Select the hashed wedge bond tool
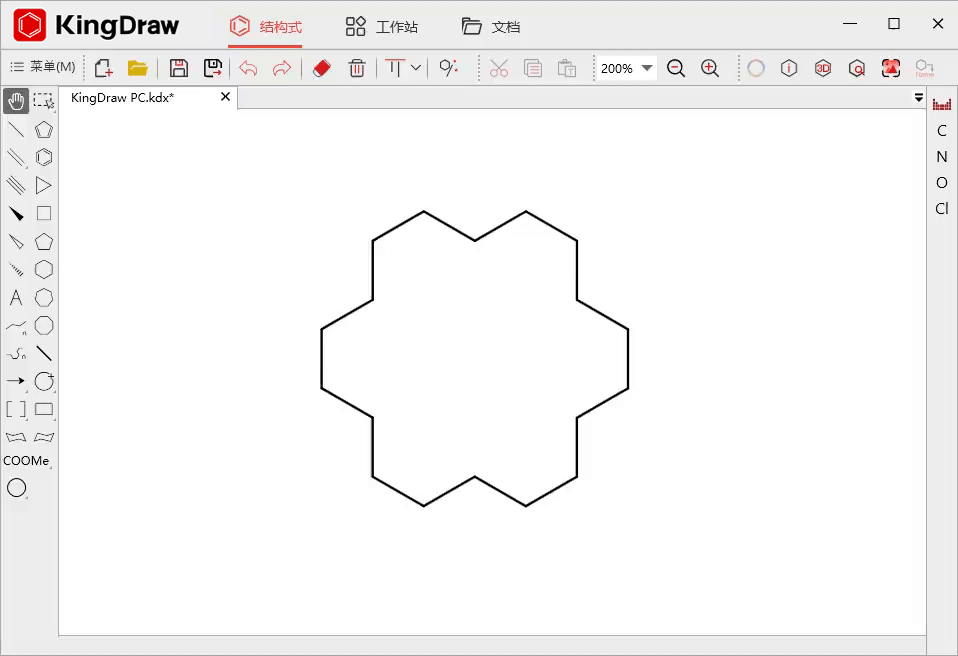Viewport: 958px width, 656px height. coord(16,269)
